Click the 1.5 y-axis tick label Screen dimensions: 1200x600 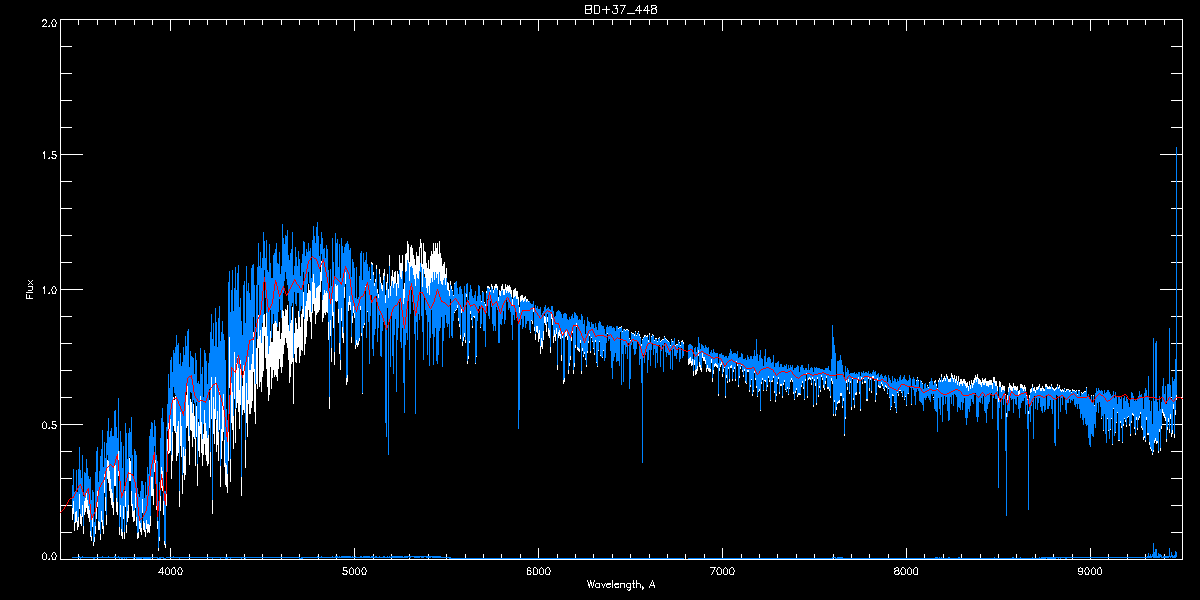tap(48, 155)
